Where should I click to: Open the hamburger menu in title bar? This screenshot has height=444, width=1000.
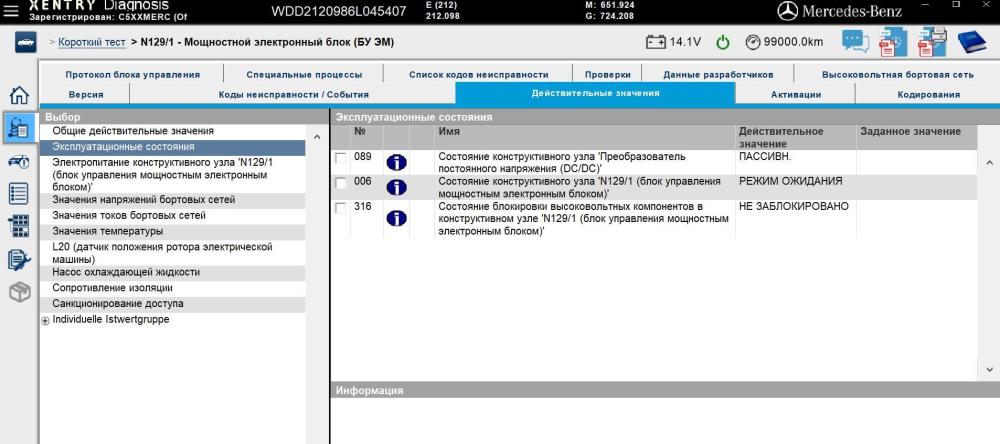10,10
